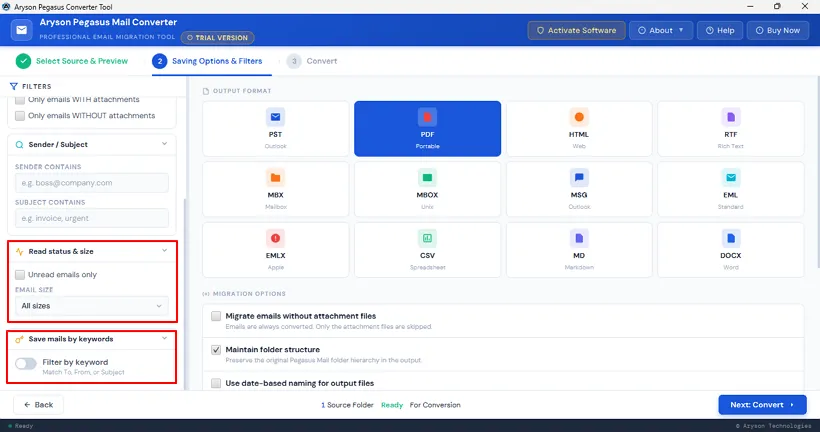This screenshot has width=820, height=432.
Task: Check Migrate emails without attachment files
Action: [x=216, y=316]
